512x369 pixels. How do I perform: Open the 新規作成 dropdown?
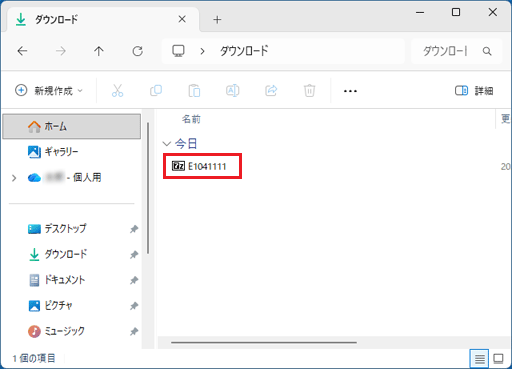click(49, 90)
